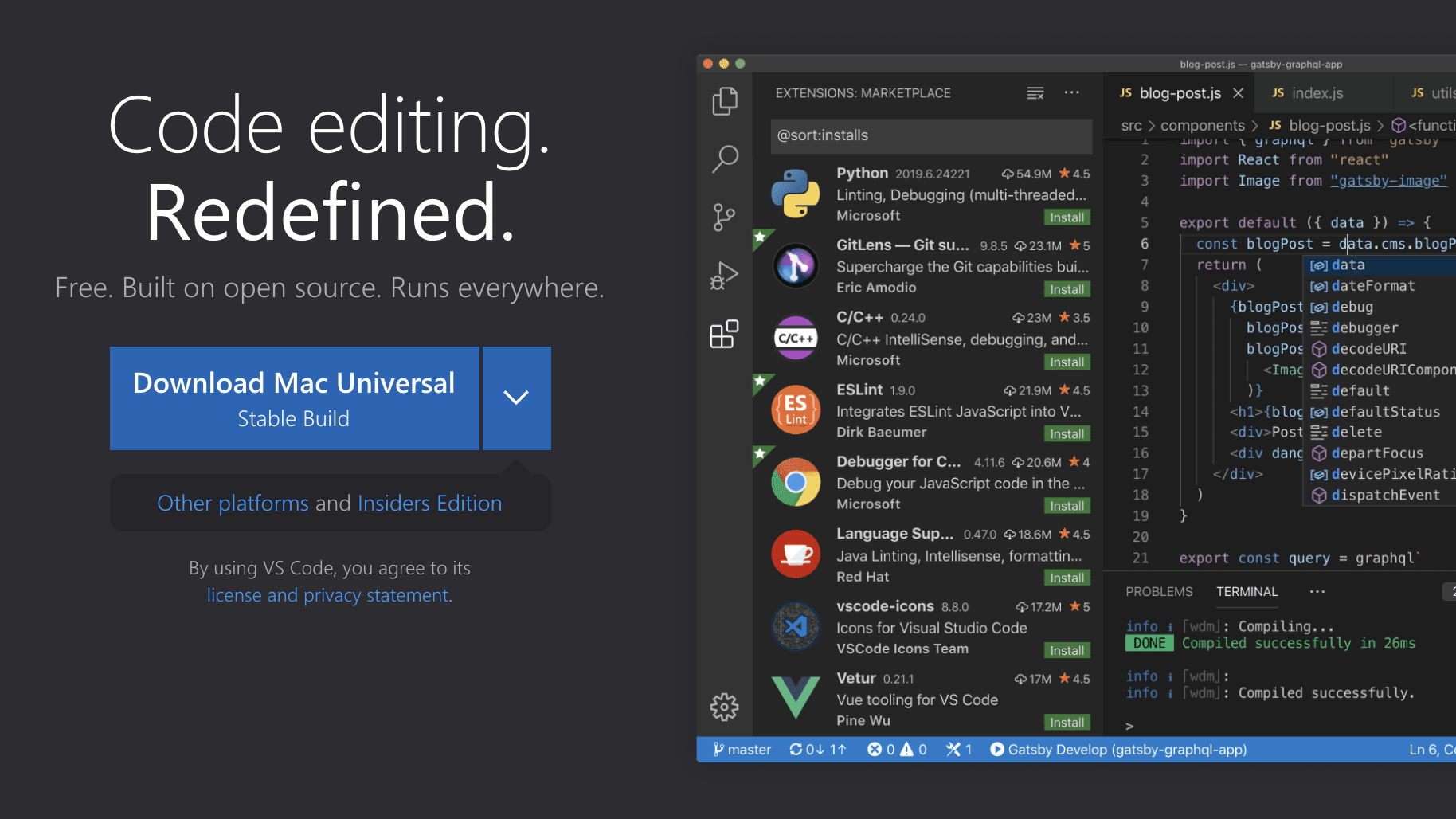
Task: Open Run and Debug icon
Action: coord(724,276)
